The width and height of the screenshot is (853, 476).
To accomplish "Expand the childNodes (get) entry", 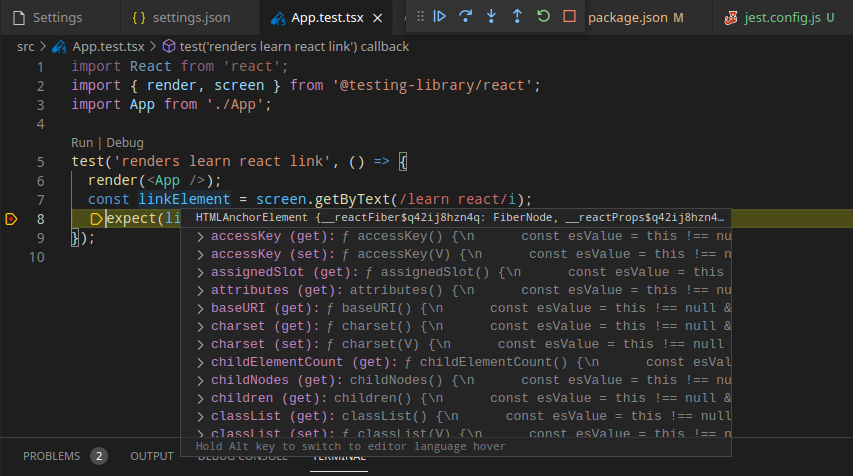I will pos(200,380).
